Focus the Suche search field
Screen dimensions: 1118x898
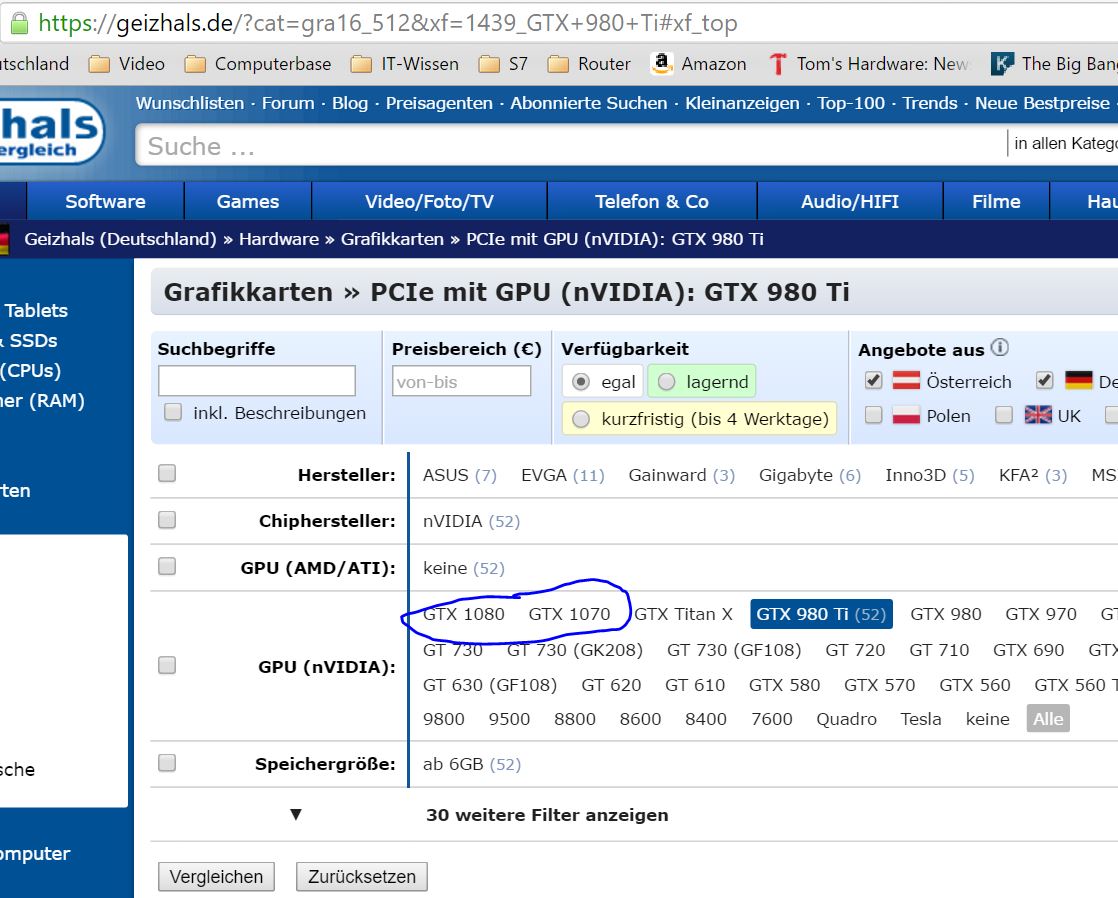570,146
